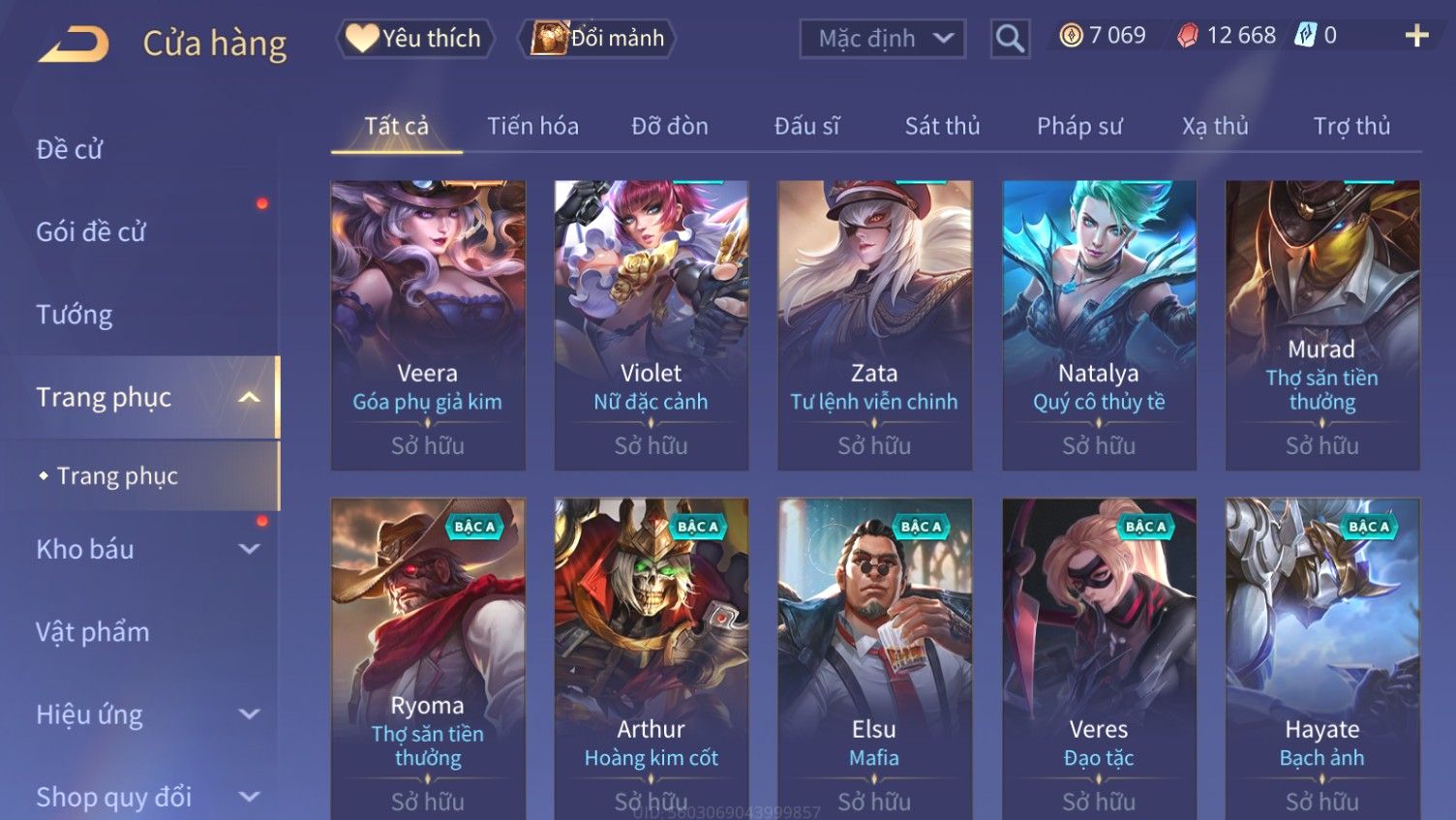Select the Tiến hóa tab
Viewport: 1456px width, 820px height.
pyautogui.click(x=532, y=126)
